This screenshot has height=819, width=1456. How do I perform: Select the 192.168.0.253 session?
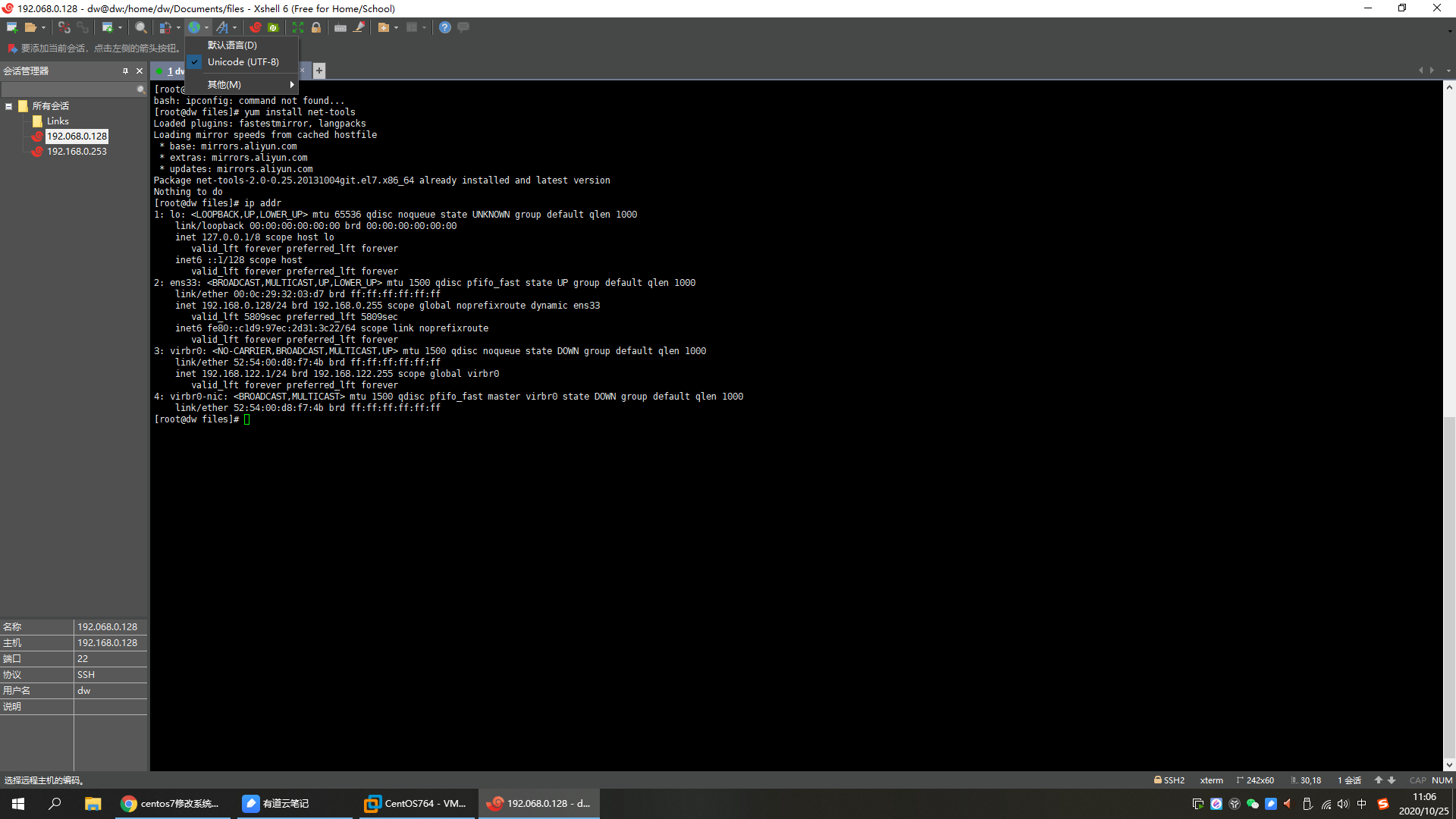(x=77, y=152)
